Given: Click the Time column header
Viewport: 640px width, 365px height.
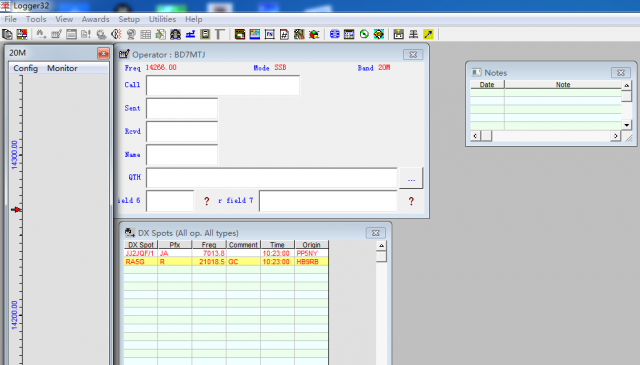Looking at the screenshot, I should (x=277, y=245).
